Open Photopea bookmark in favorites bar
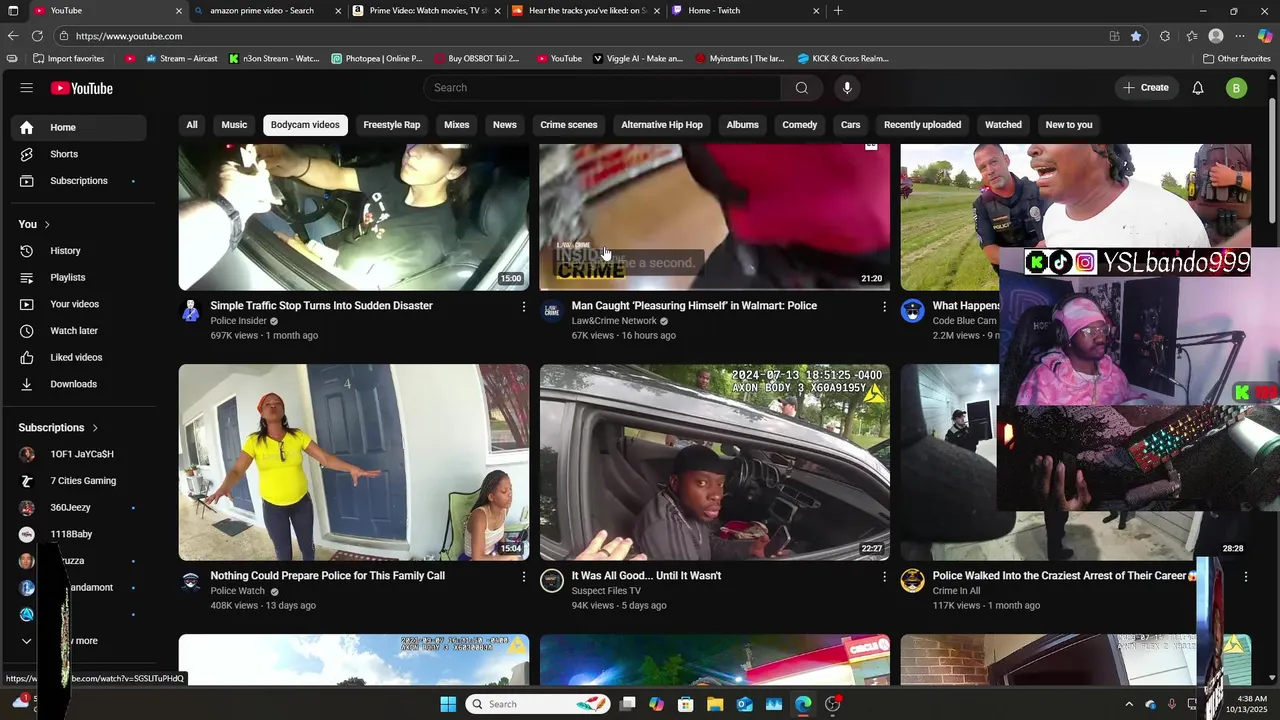Image resolution: width=1280 pixels, height=720 pixels. tap(377, 58)
